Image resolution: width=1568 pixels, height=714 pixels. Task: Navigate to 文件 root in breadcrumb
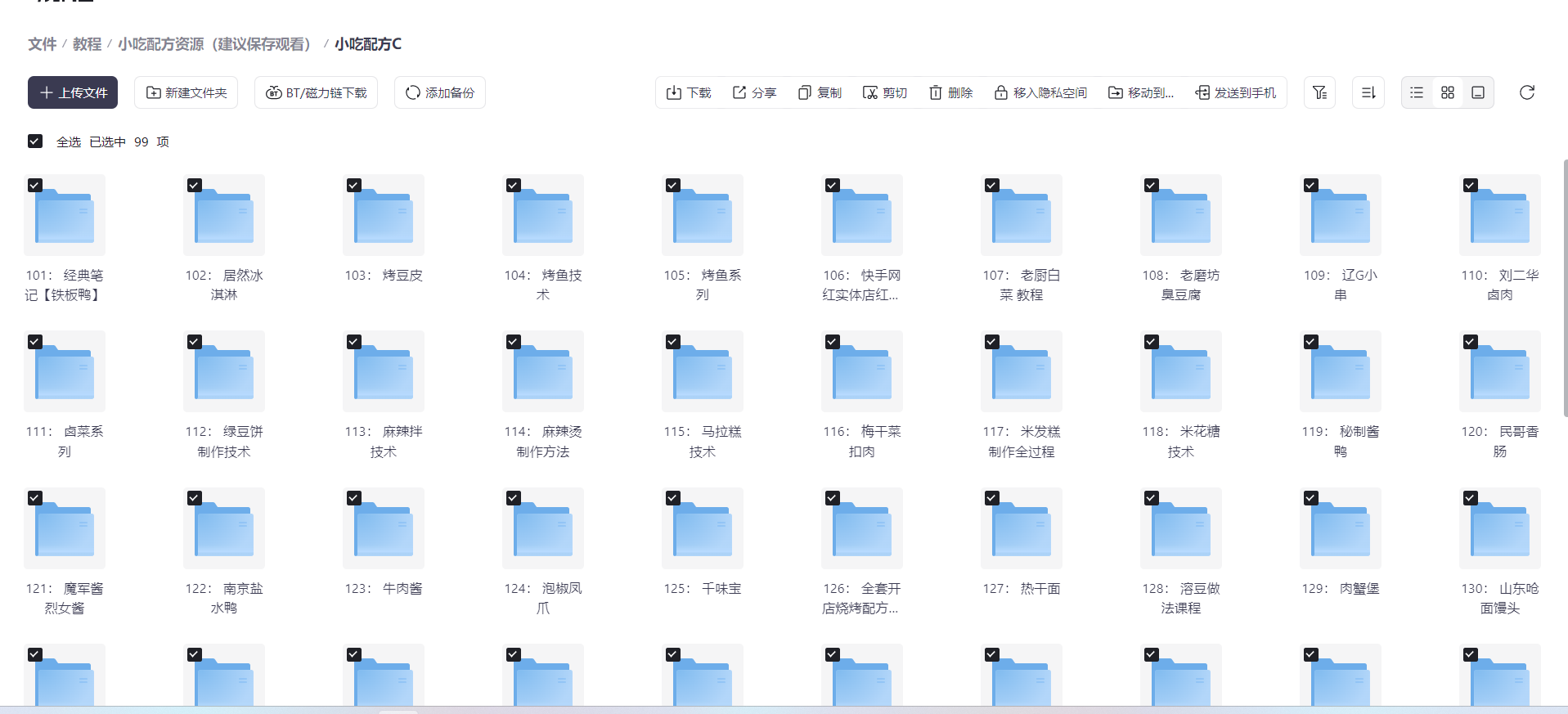tap(42, 44)
